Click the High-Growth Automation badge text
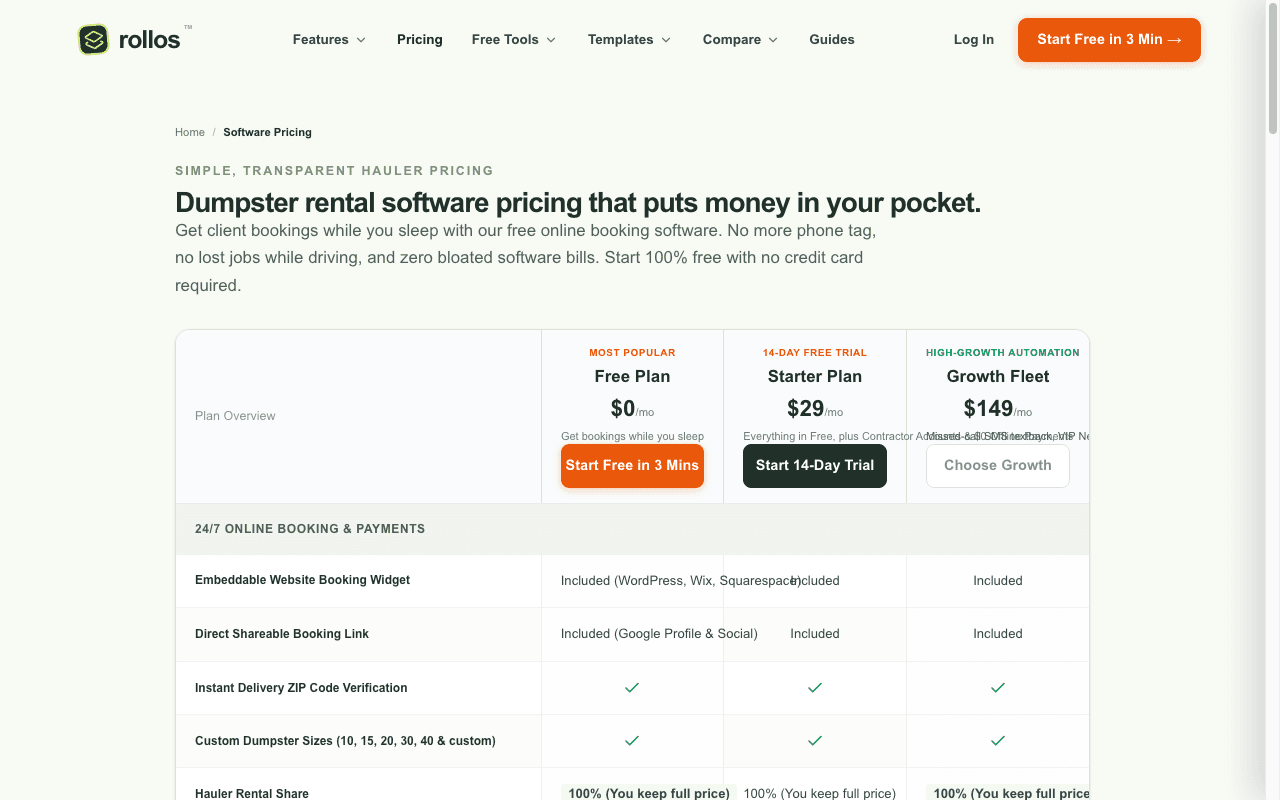Image resolution: width=1280 pixels, height=800 pixels. 1003,353
